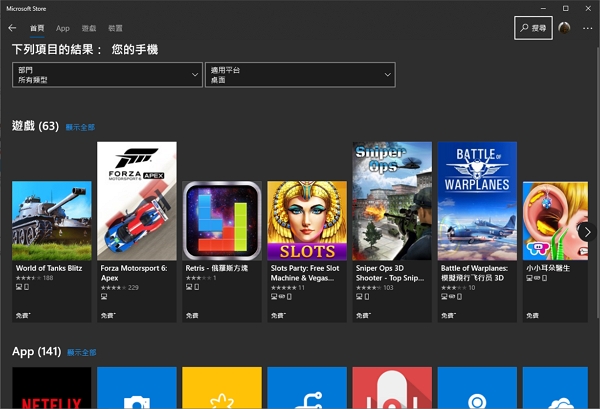Image resolution: width=600 pixels, height=409 pixels.
Task: Click Slots Party: Free Slot Machine title
Action: [305, 273]
